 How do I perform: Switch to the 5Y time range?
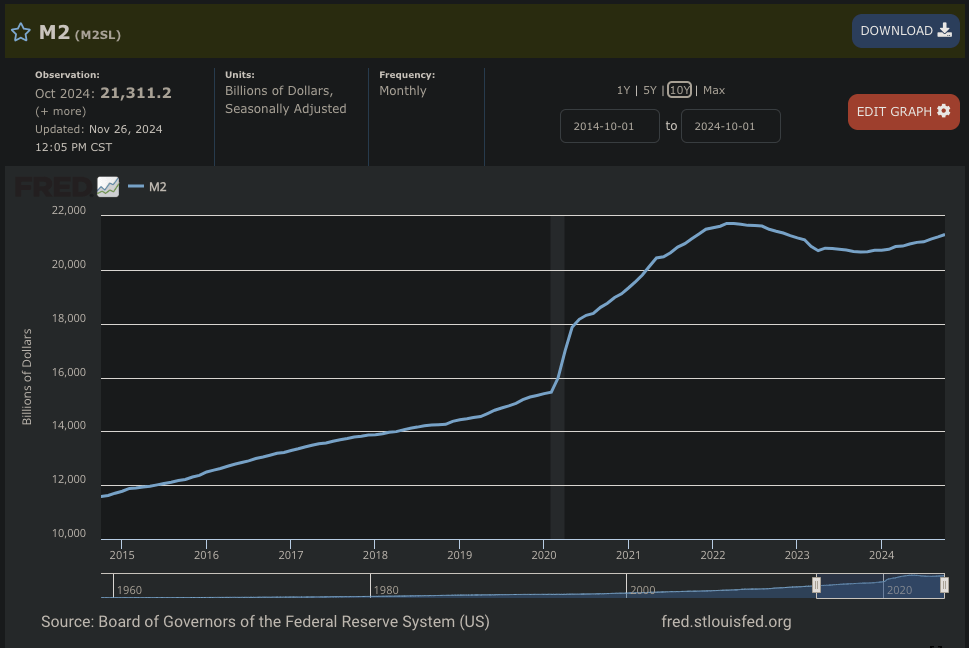(650, 90)
